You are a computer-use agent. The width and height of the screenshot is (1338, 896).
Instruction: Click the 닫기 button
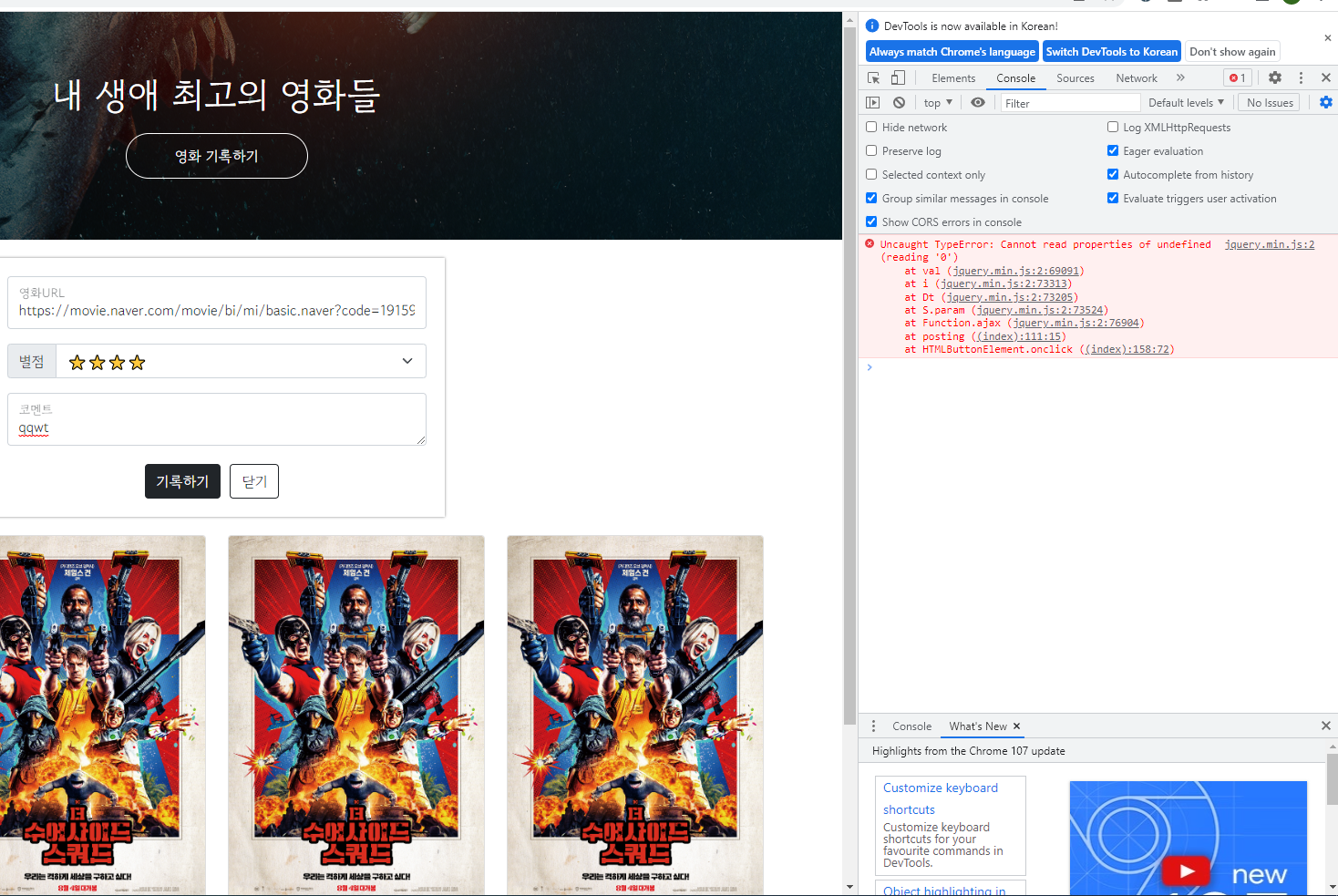pyautogui.click(x=254, y=481)
